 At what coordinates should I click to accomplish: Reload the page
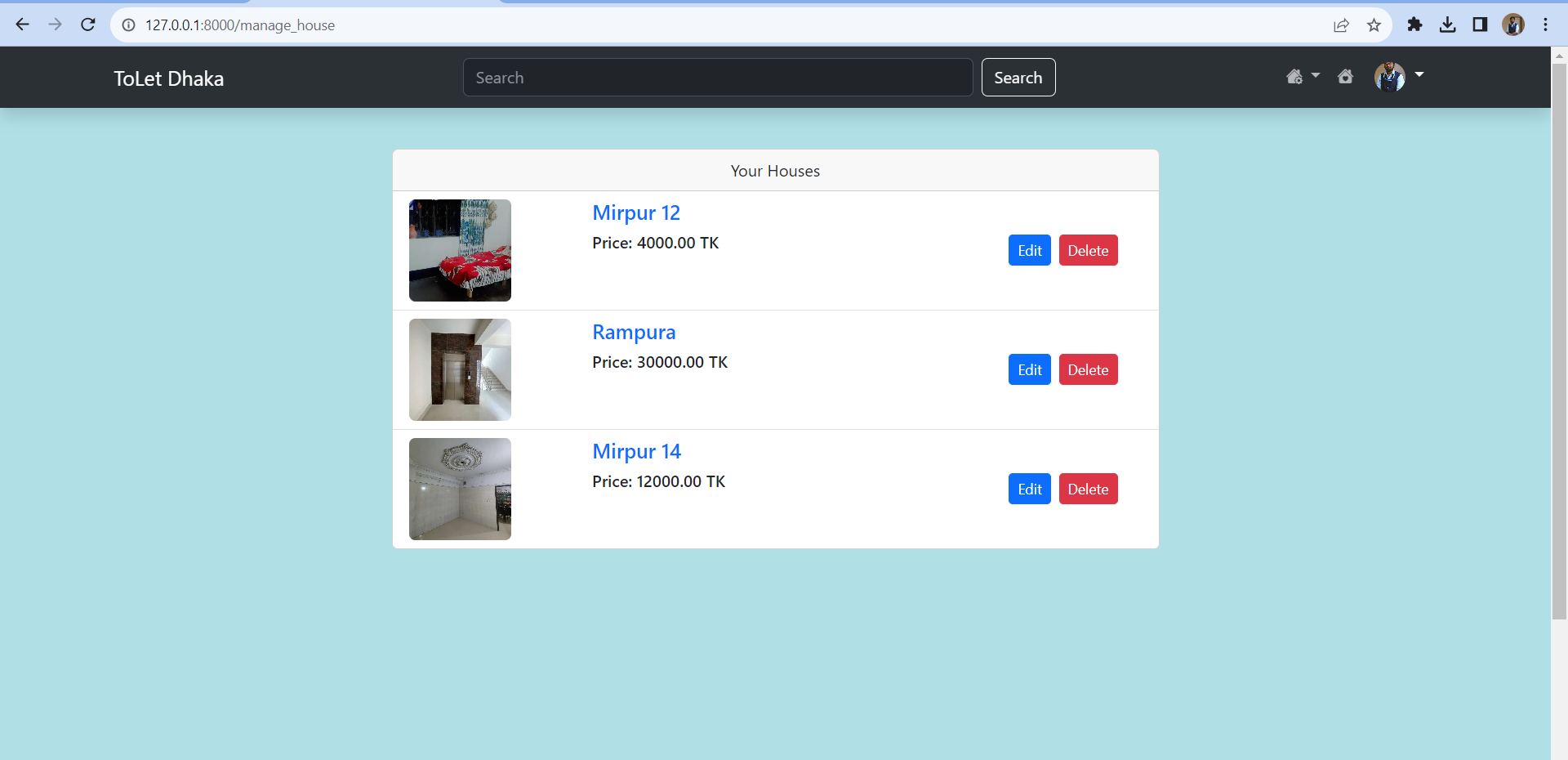click(88, 25)
